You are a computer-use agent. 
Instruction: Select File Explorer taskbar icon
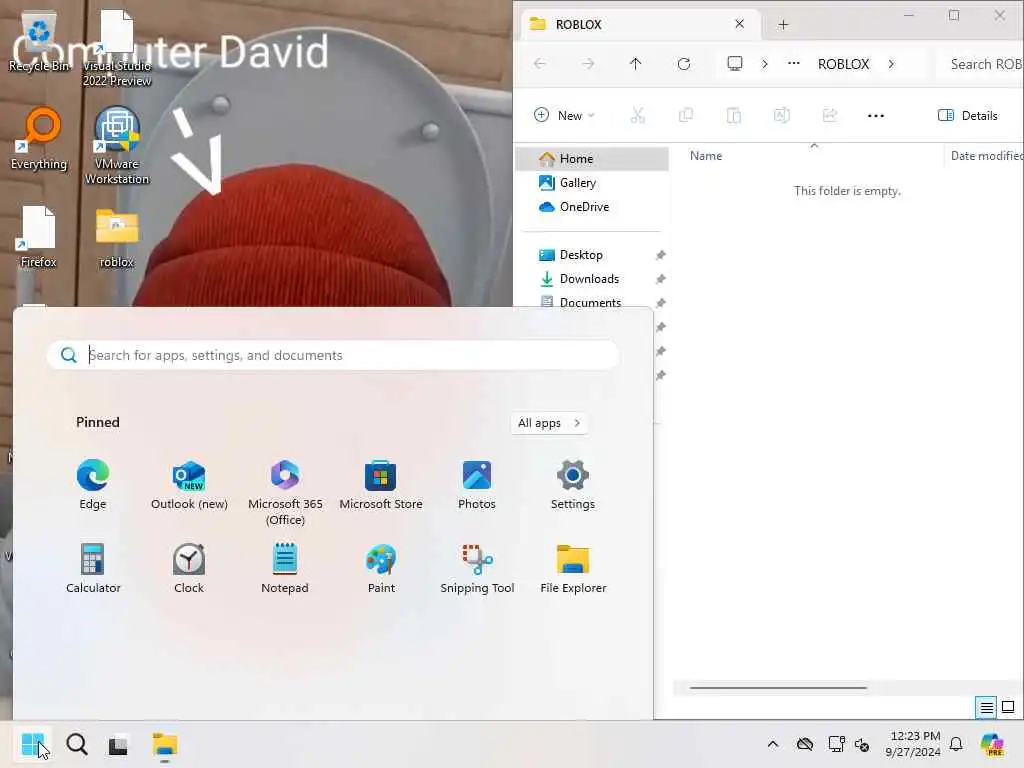[165, 744]
